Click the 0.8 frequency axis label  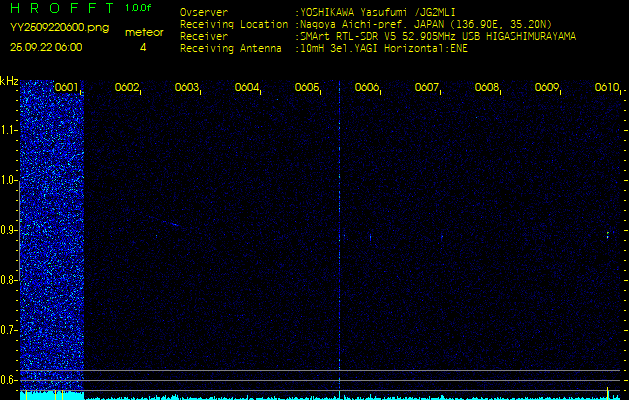tap(8, 280)
